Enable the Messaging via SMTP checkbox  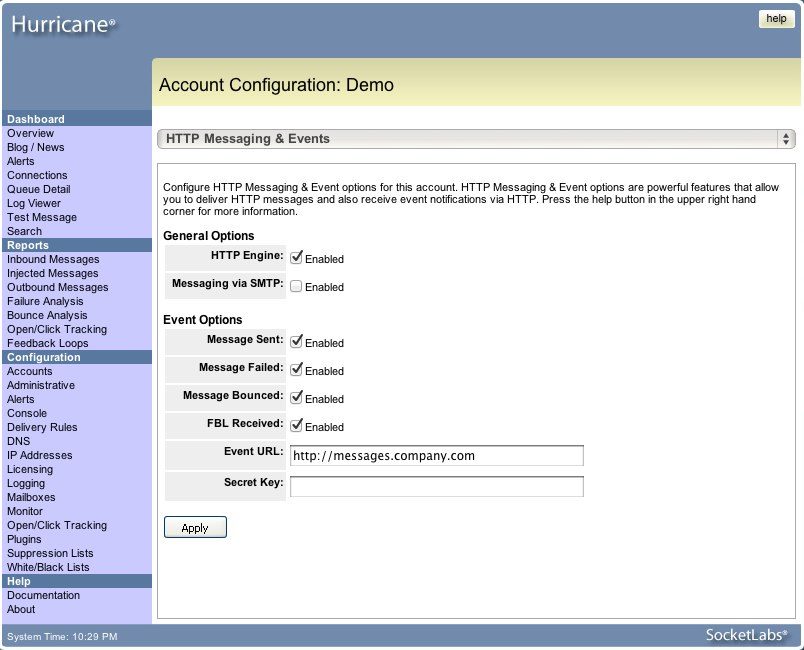(297, 286)
